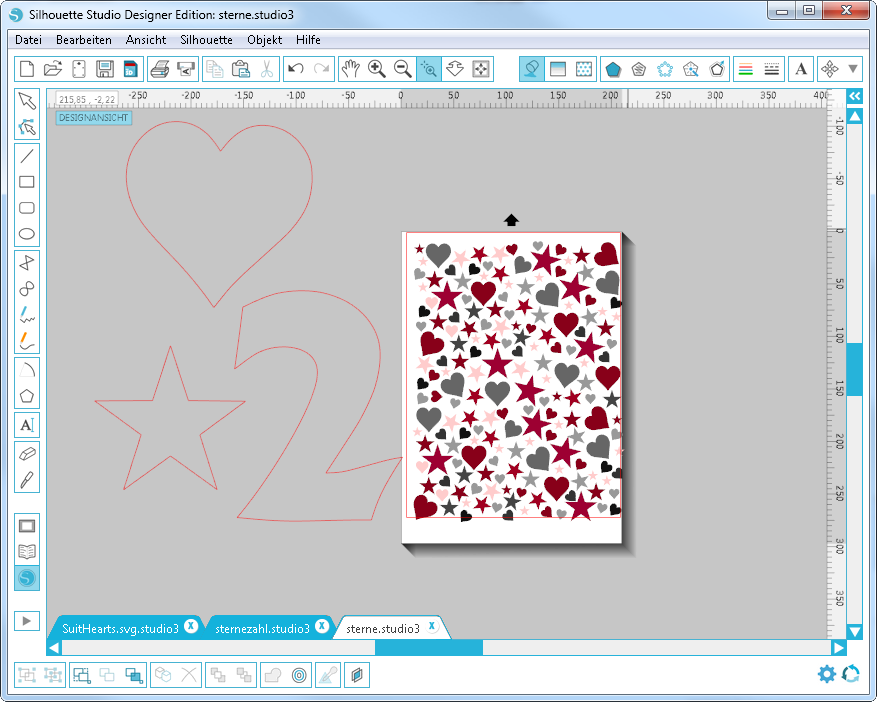Select the eraser tool
The image size is (877, 702).
coord(27,452)
